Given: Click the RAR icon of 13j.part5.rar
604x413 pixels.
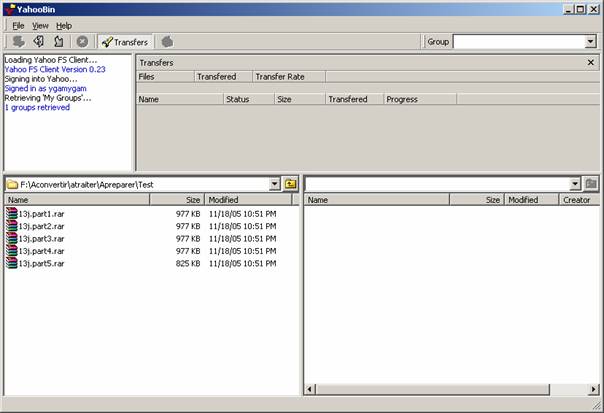Looking at the screenshot, I should 12,263.
